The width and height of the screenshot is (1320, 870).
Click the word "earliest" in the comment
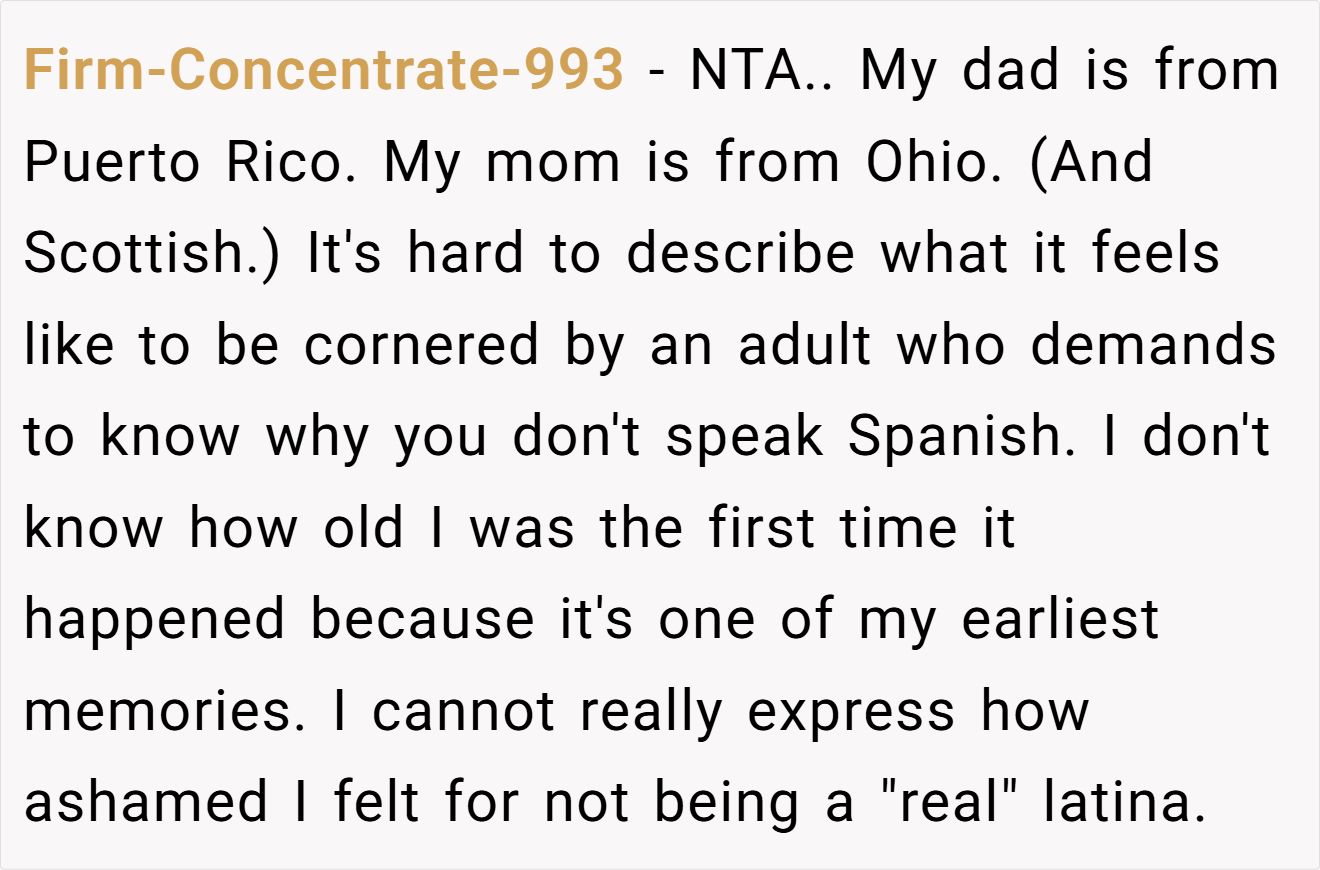click(1060, 621)
